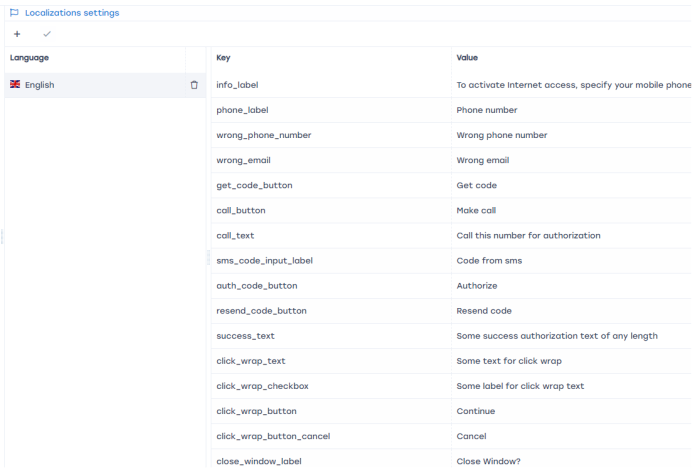Edit the 'Make call' value cell

click(476, 210)
